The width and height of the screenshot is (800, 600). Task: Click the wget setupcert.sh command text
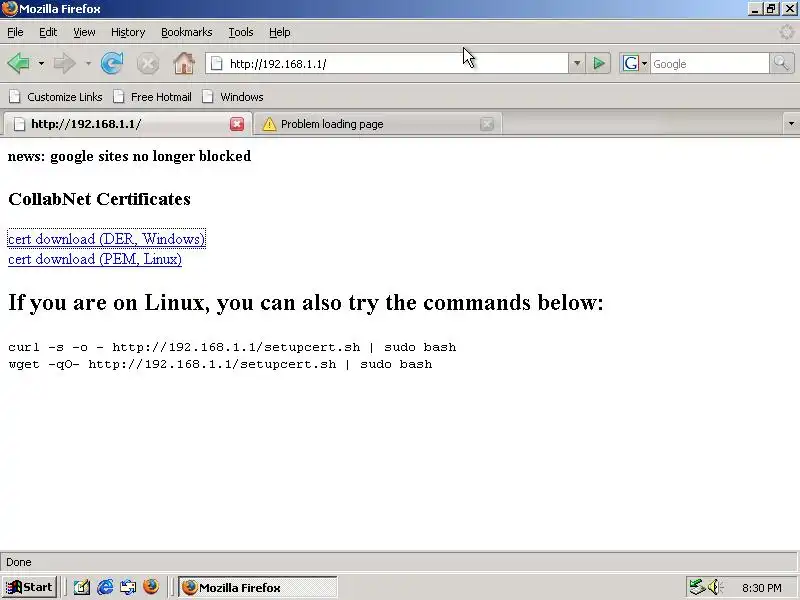(x=220, y=364)
